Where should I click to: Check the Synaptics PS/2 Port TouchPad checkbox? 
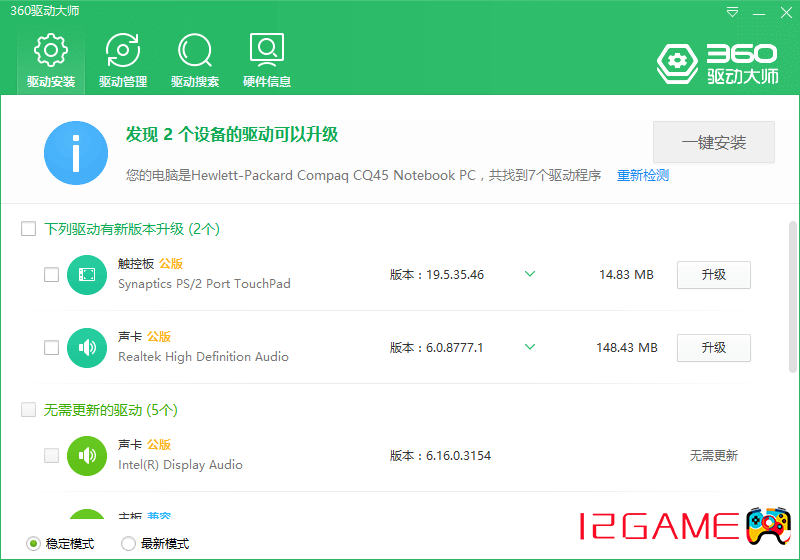point(52,274)
